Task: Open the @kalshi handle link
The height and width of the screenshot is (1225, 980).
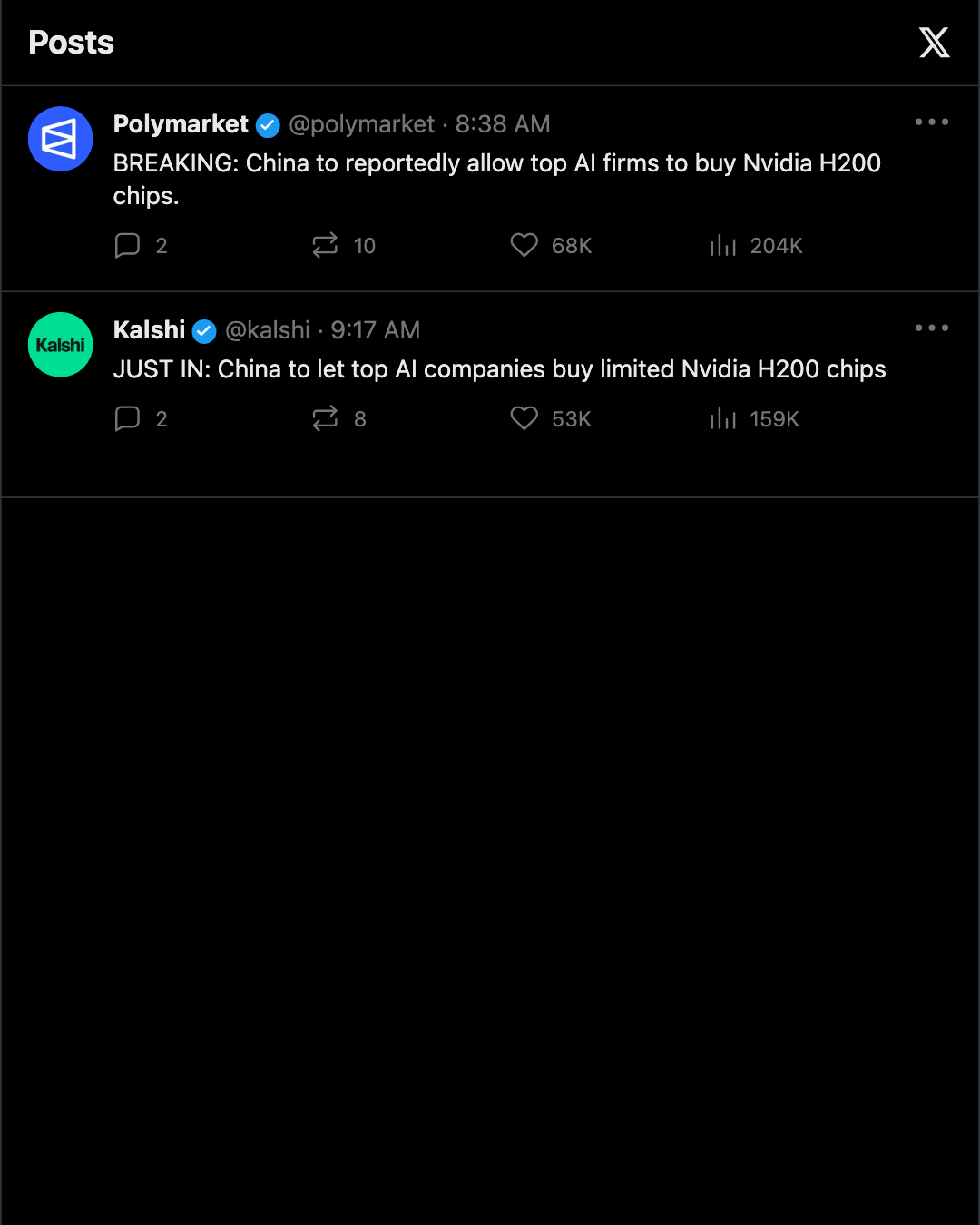Action: [x=268, y=330]
